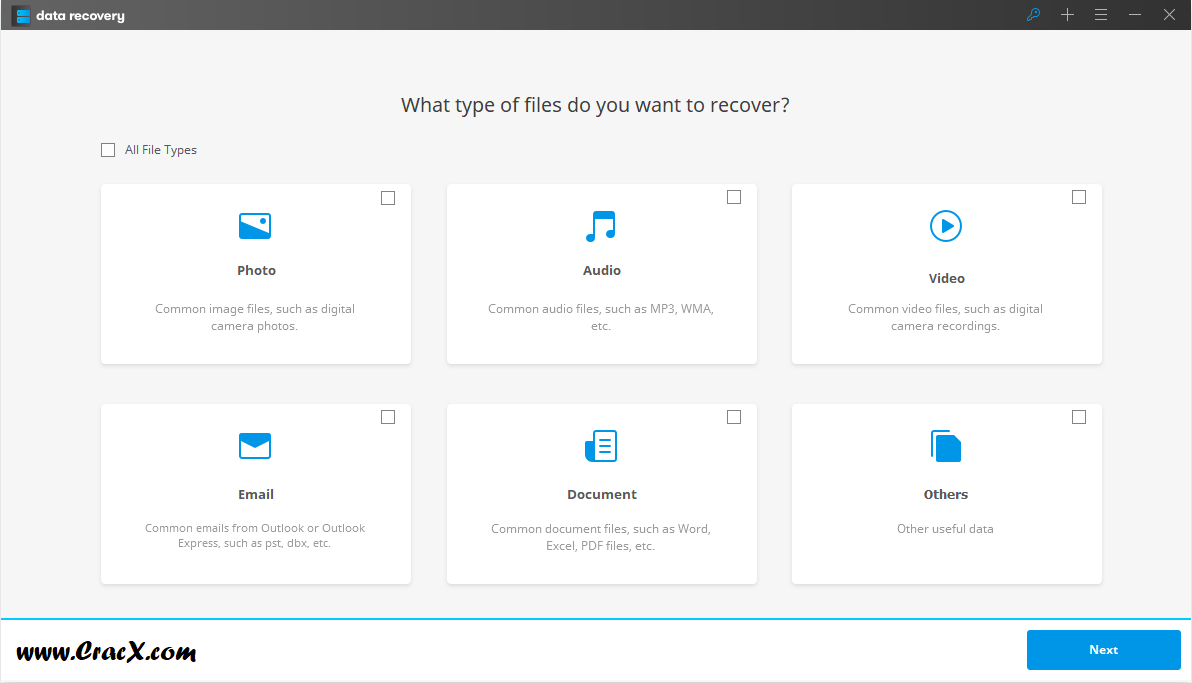Close the data recovery window
1192x683 pixels.
pos(1169,14)
